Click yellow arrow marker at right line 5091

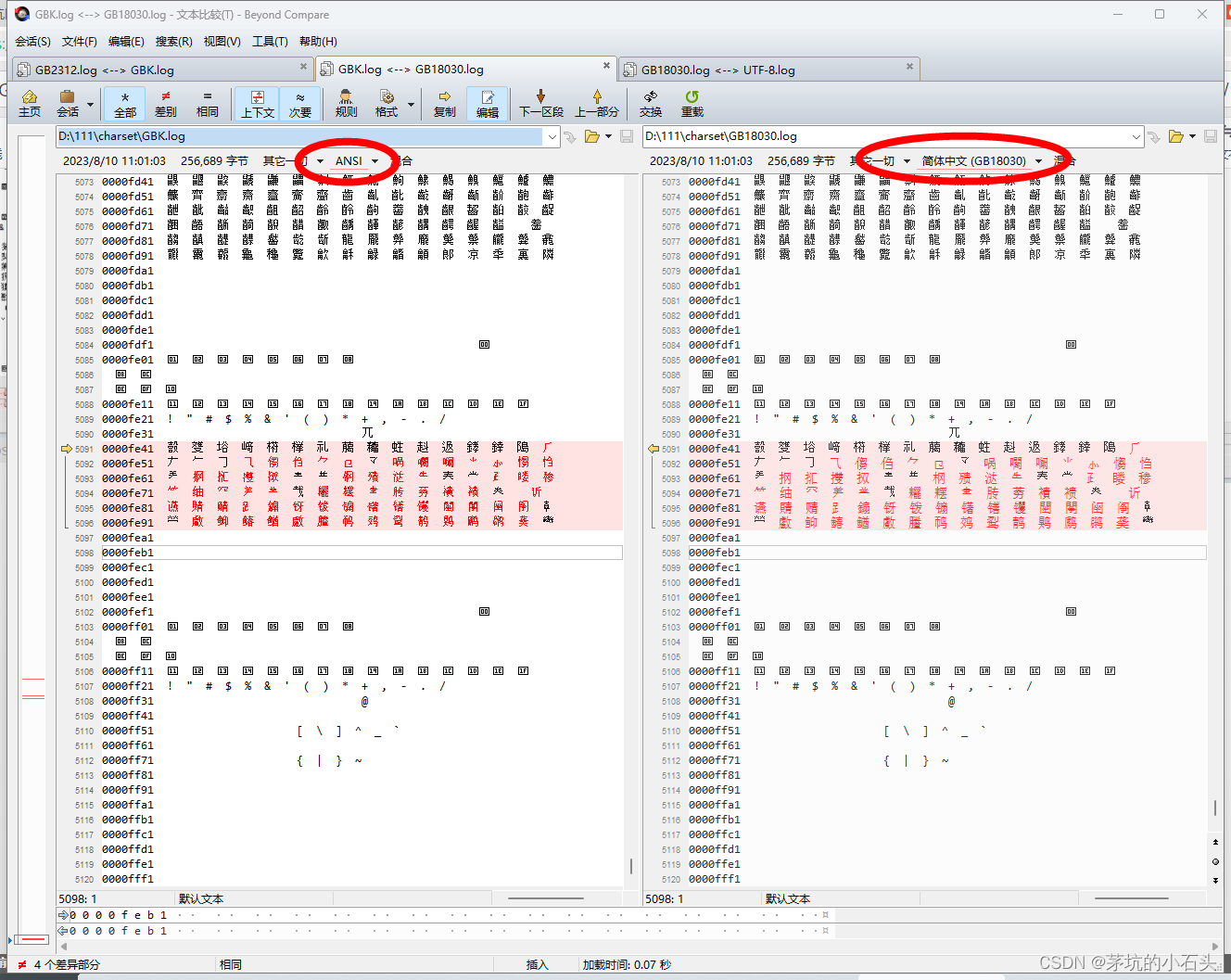(654, 449)
